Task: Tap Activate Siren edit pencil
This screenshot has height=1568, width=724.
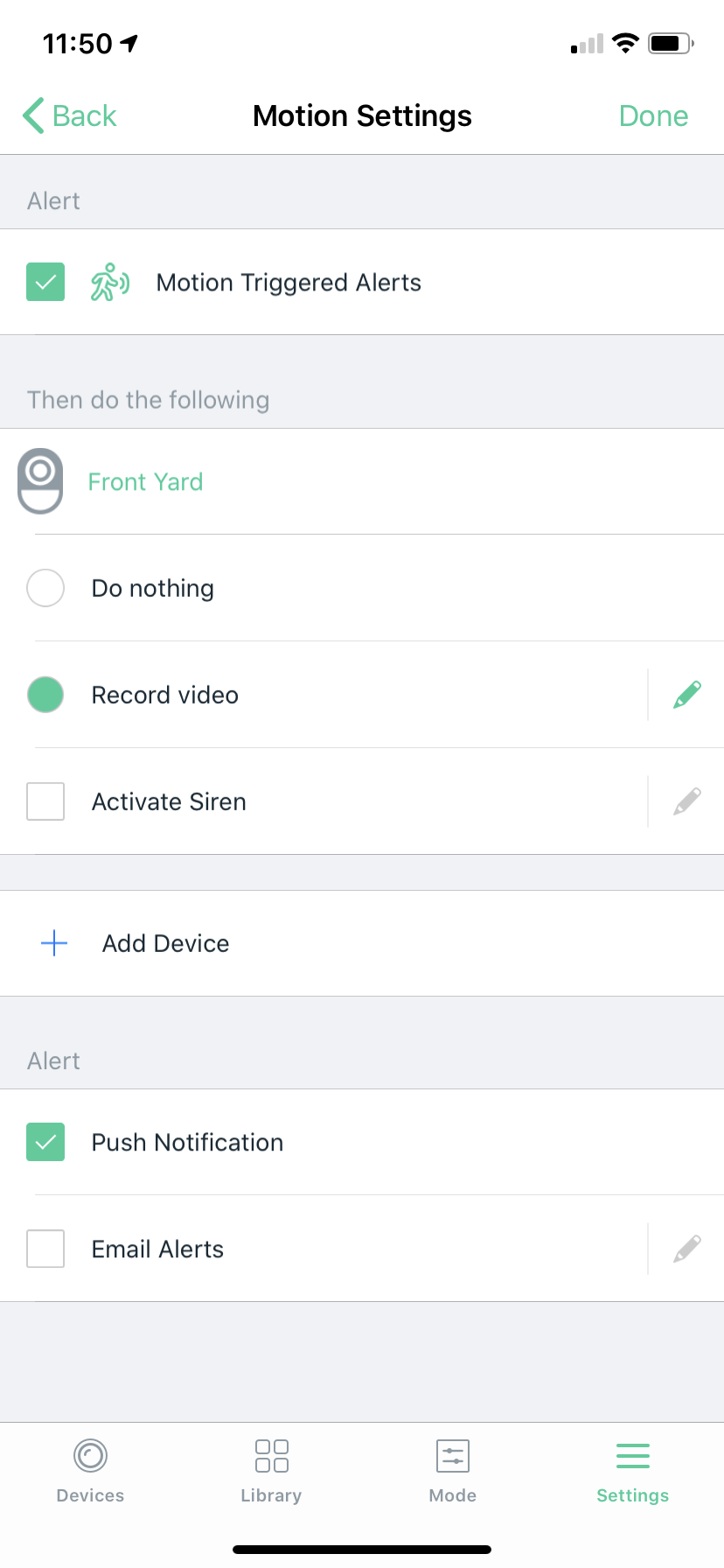Action: (x=687, y=801)
